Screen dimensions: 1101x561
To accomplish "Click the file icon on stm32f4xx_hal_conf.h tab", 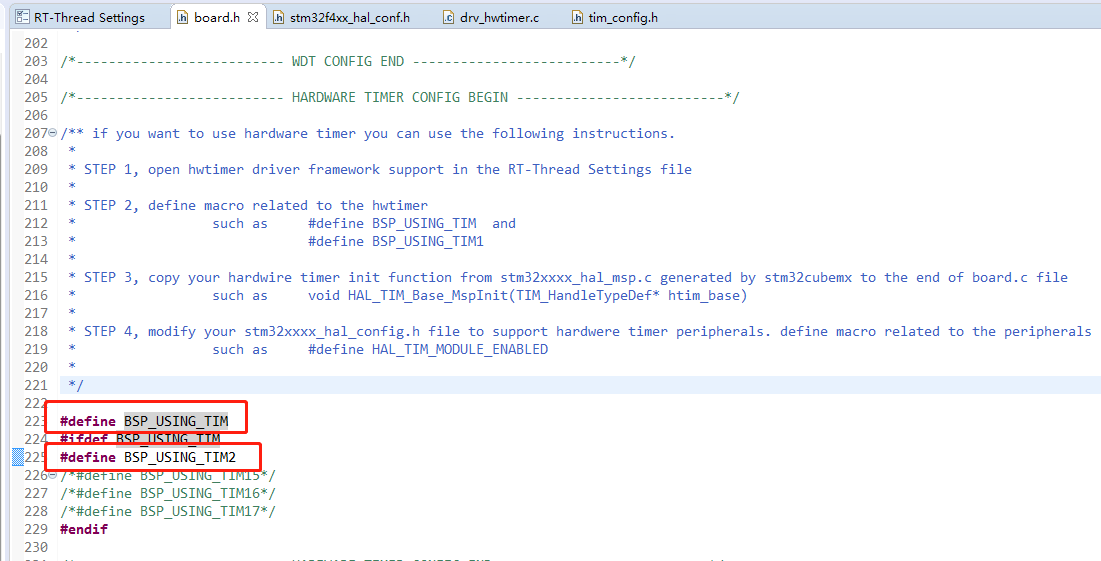I will (x=279, y=17).
